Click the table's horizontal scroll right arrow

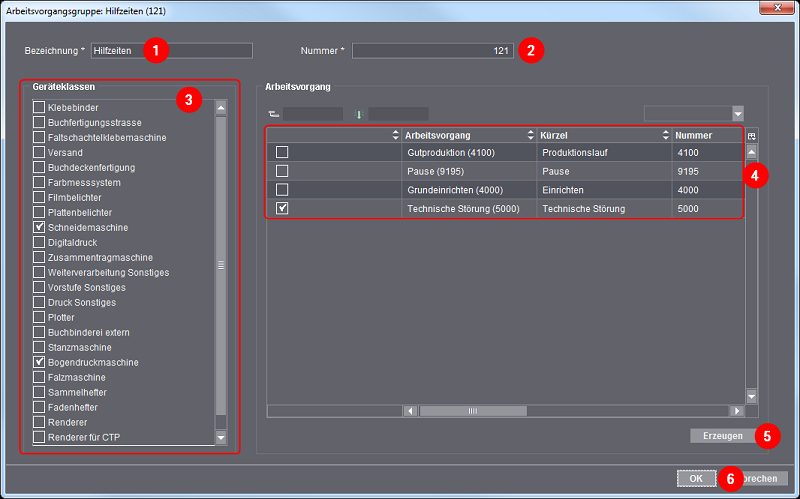pos(737,410)
